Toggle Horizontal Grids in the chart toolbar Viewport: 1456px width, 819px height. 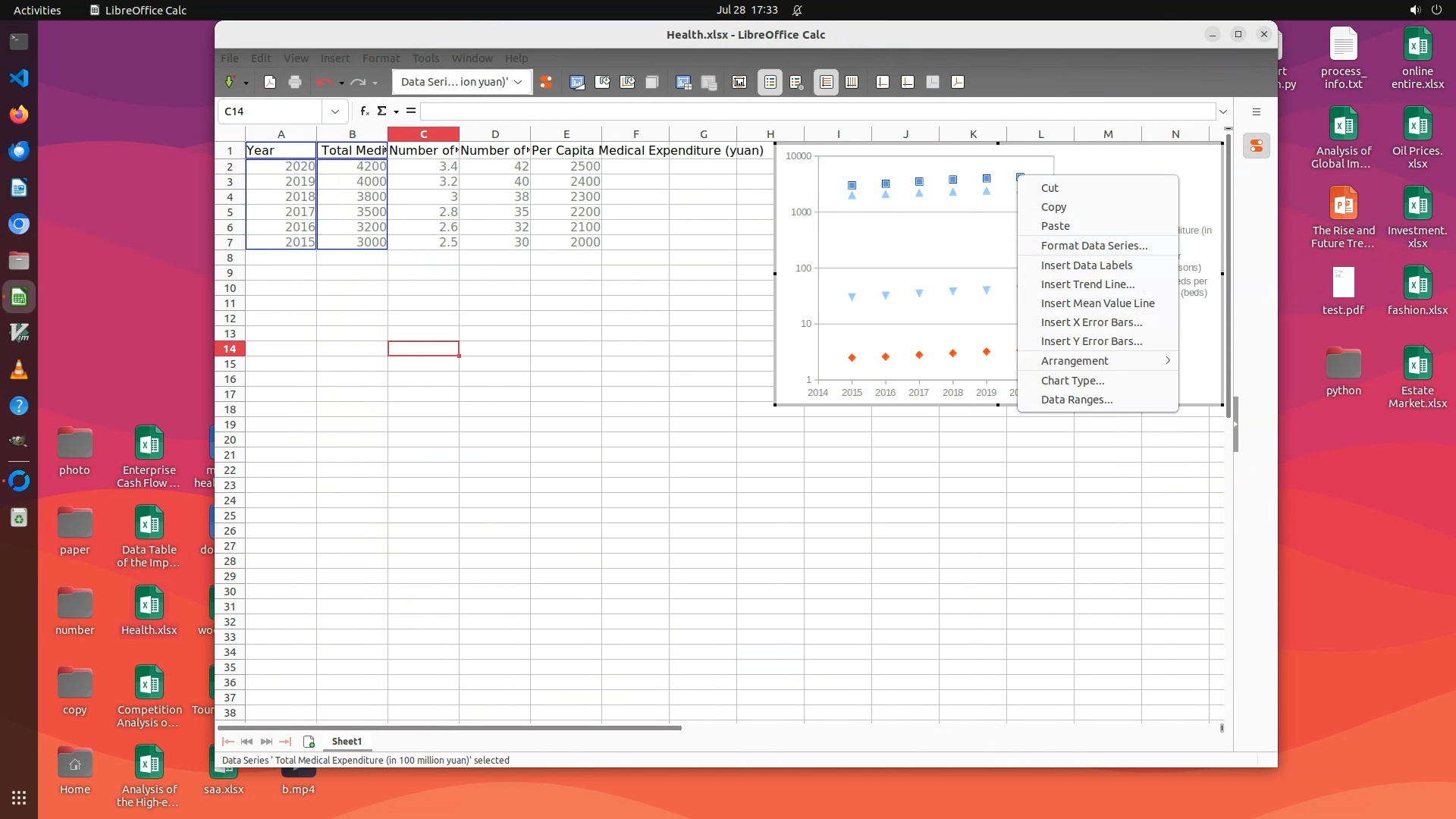click(x=827, y=82)
